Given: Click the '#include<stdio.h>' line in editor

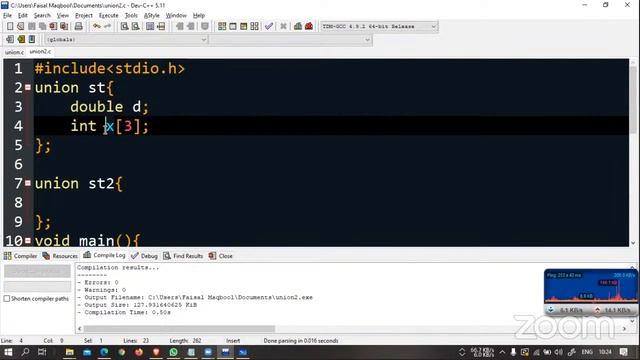Looking at the screenshot, I should [x=110, y=68].
